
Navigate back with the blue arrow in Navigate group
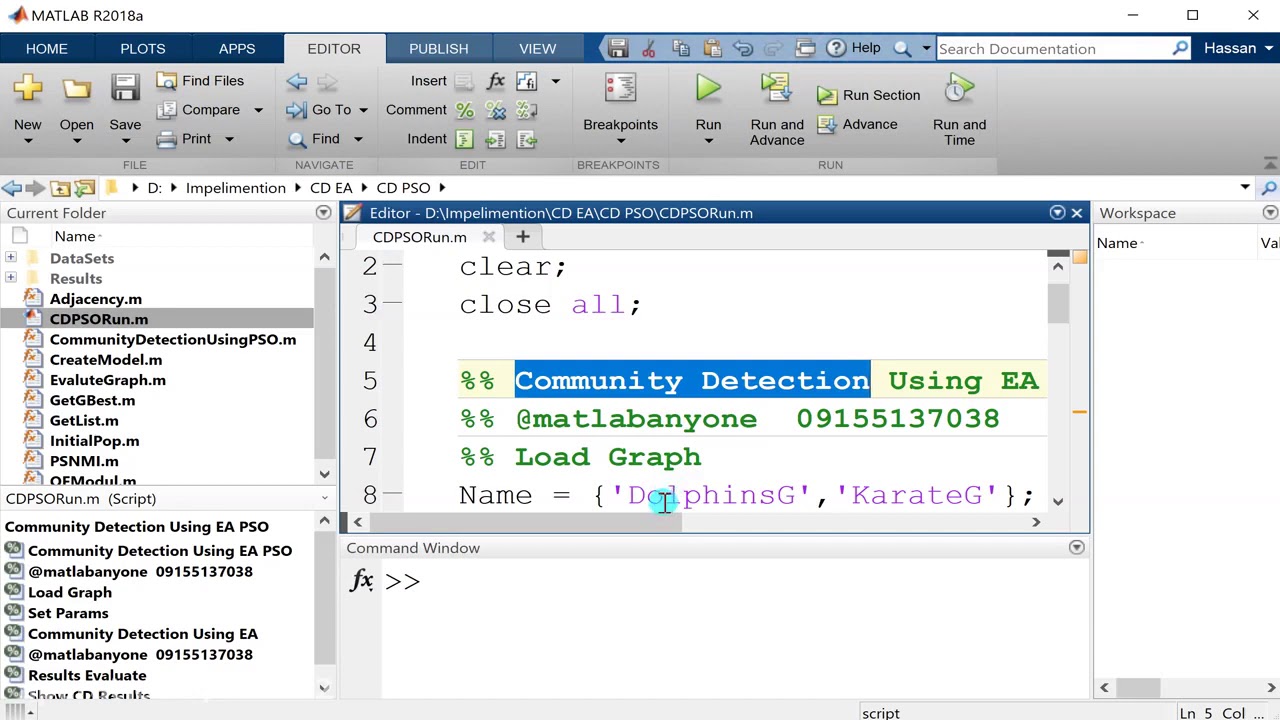click(x=297, y=81)
